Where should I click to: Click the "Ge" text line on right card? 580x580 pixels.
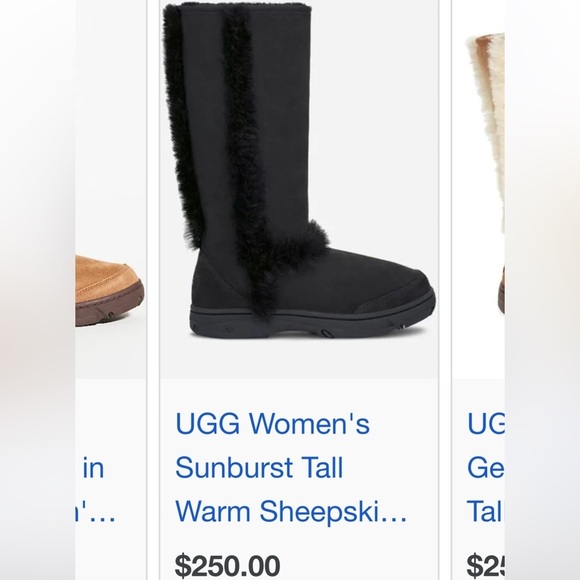[486, 468]
